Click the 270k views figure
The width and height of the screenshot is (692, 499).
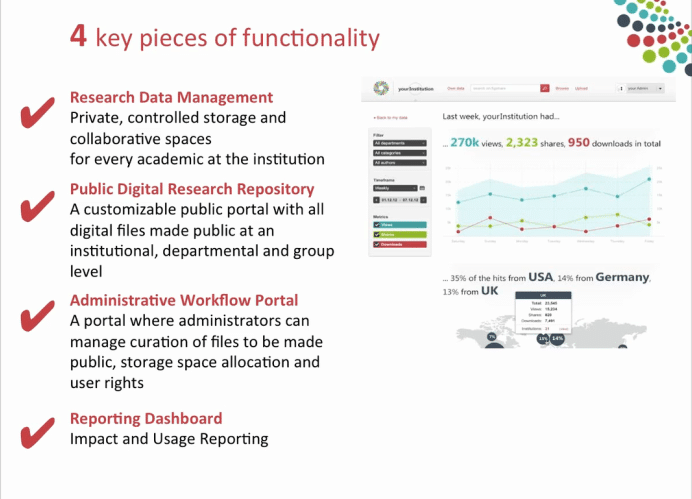pos(464,142)
